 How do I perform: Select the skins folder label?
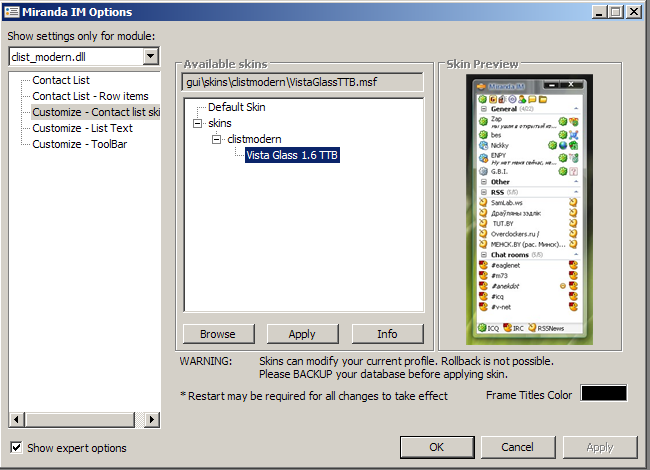click(x=220, y=123)
